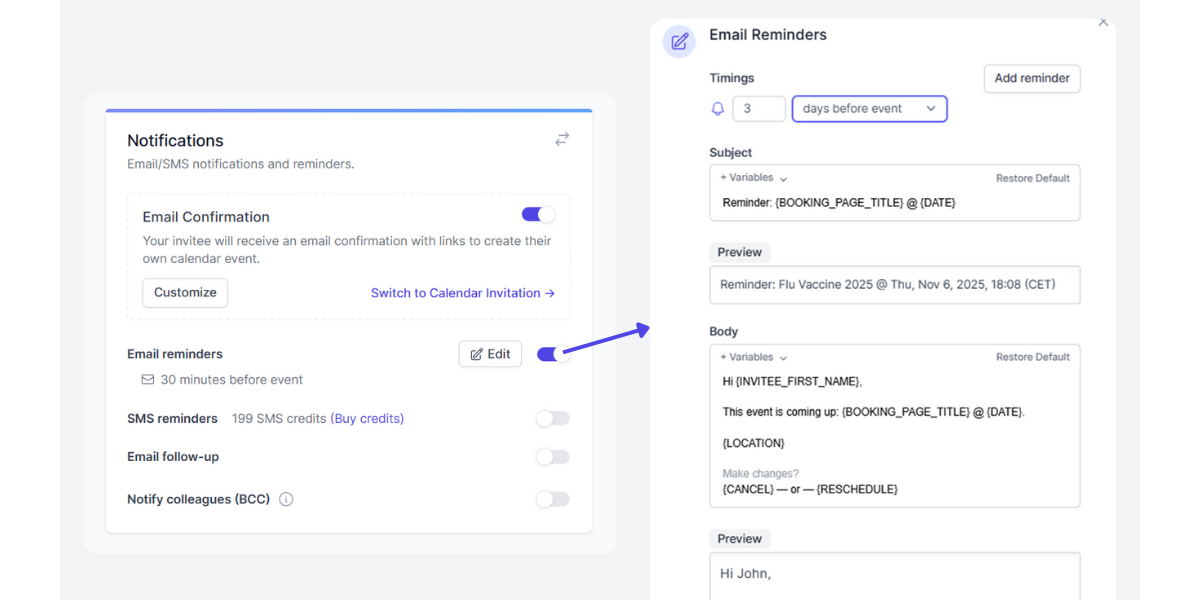
Task: Click the Customize button
Action: click(184, 293)
